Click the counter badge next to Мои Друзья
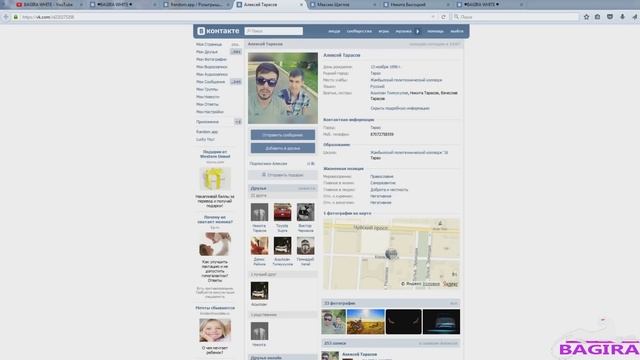This screenshot has width=640, height=360. [236, 52]
